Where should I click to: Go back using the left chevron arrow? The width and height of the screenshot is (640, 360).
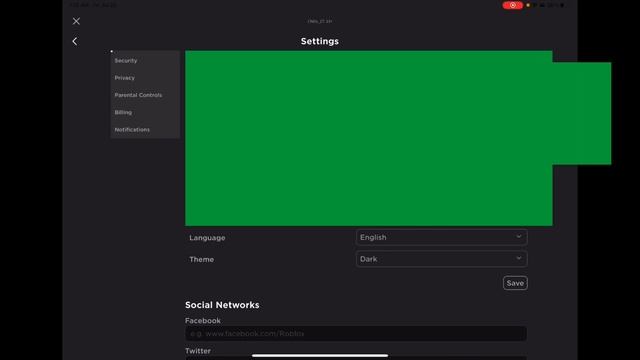75,41
